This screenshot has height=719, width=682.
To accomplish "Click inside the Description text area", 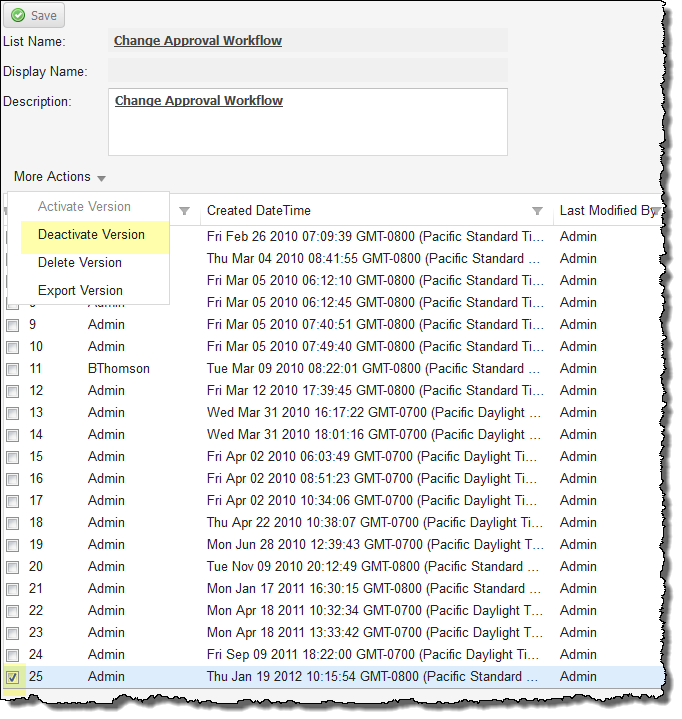I will [x=308, y=122].
